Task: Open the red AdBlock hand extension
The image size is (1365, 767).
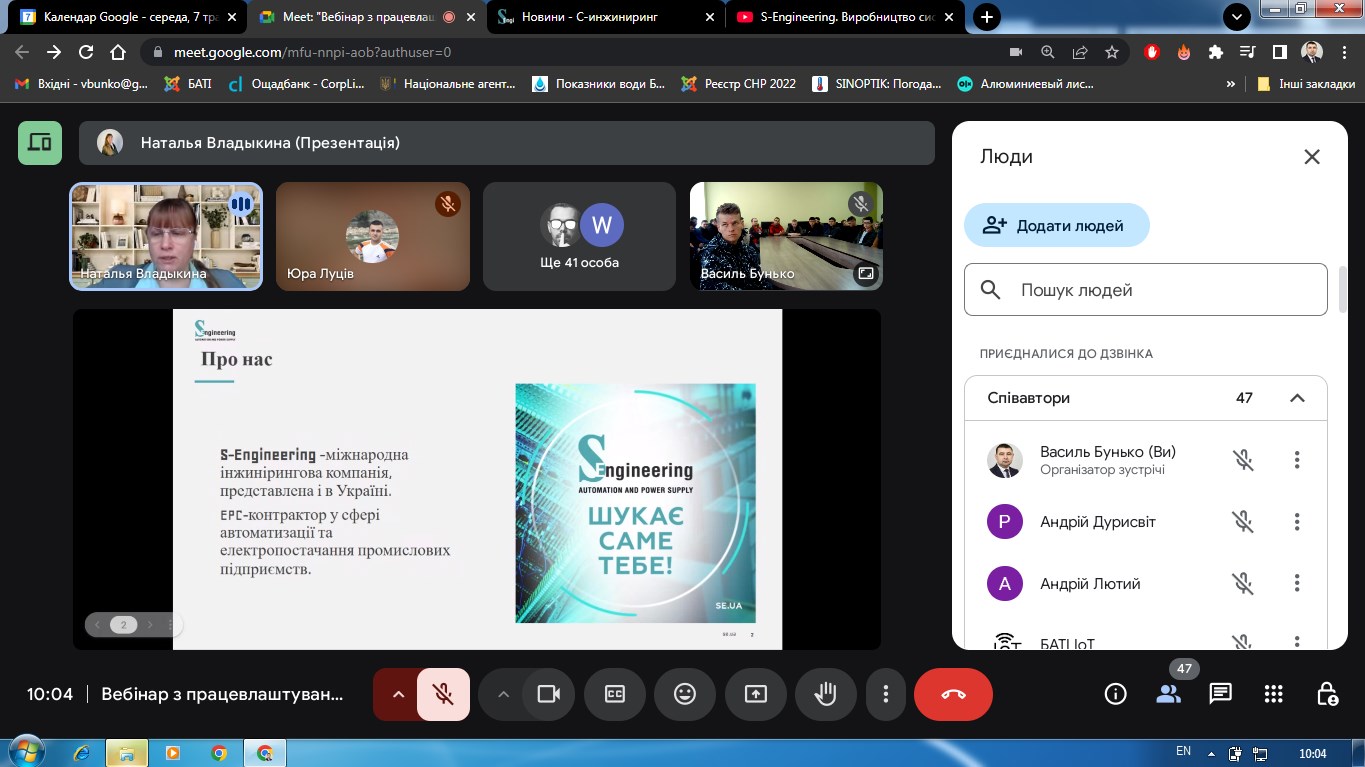Action: 1152,52
